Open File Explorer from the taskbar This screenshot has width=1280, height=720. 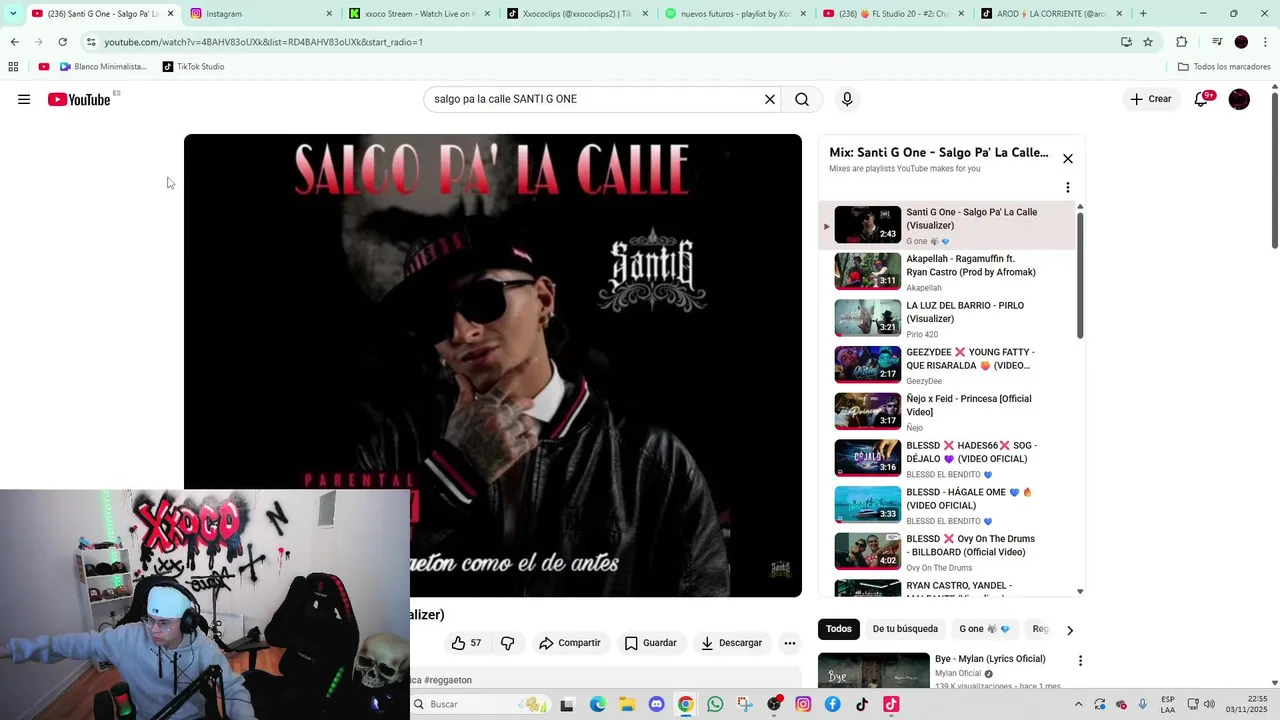[627, 704]
